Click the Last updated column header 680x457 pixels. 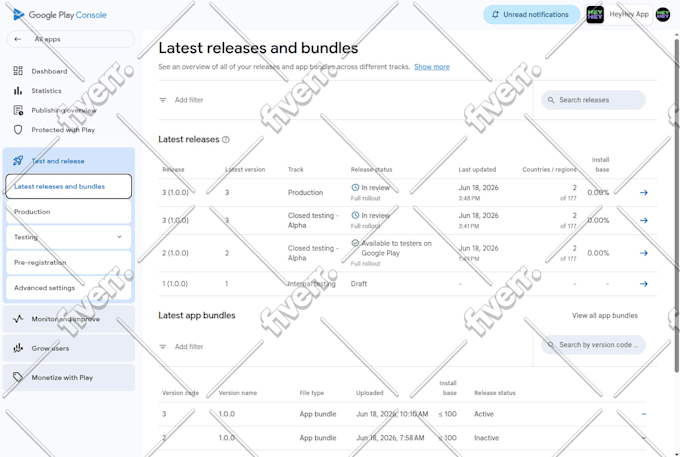pyautogui.click(x=477, y=170)
